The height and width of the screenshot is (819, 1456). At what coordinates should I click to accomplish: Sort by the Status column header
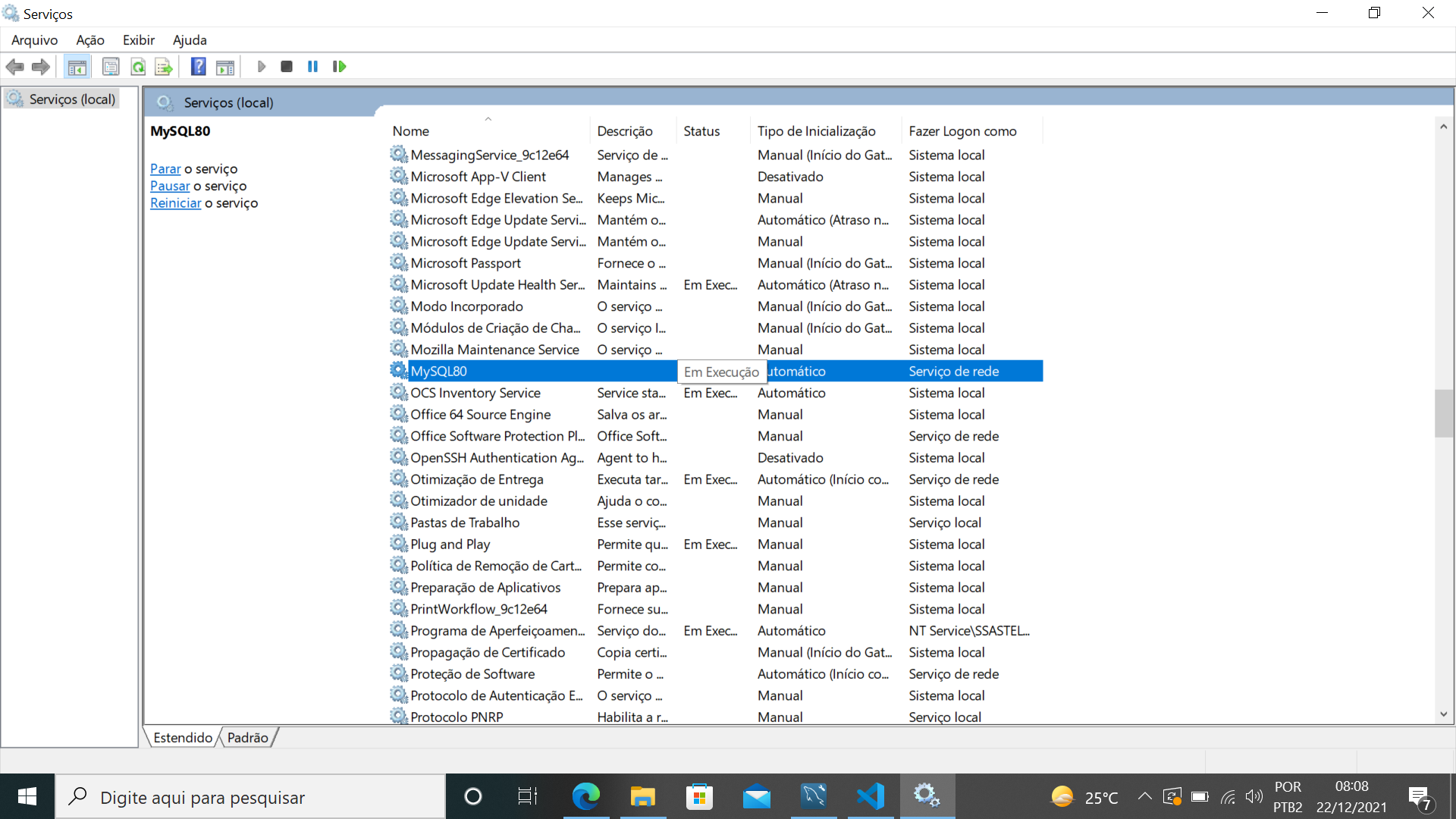[x=714, y=131]
